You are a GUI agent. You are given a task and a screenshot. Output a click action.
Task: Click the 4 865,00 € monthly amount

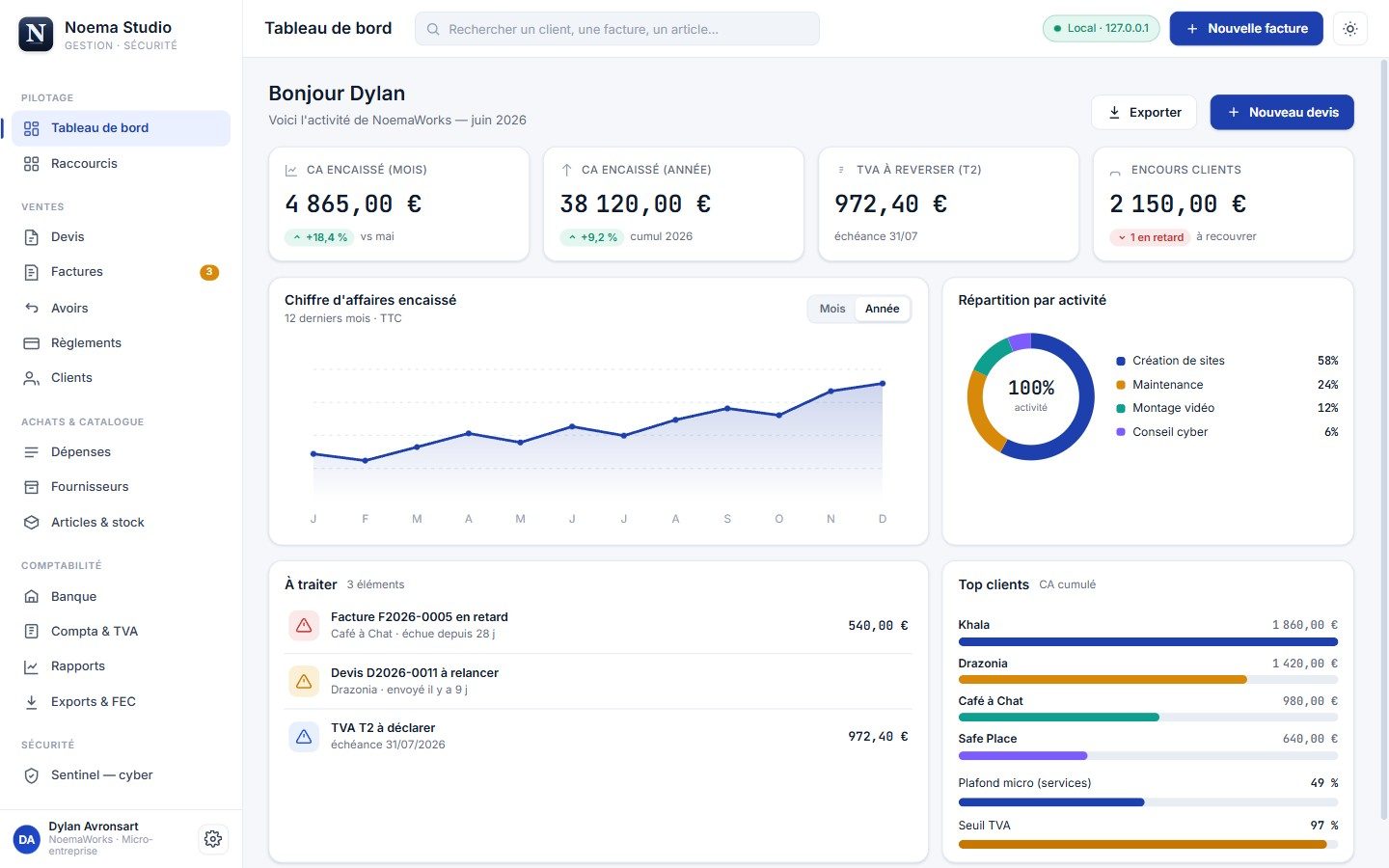353,204
